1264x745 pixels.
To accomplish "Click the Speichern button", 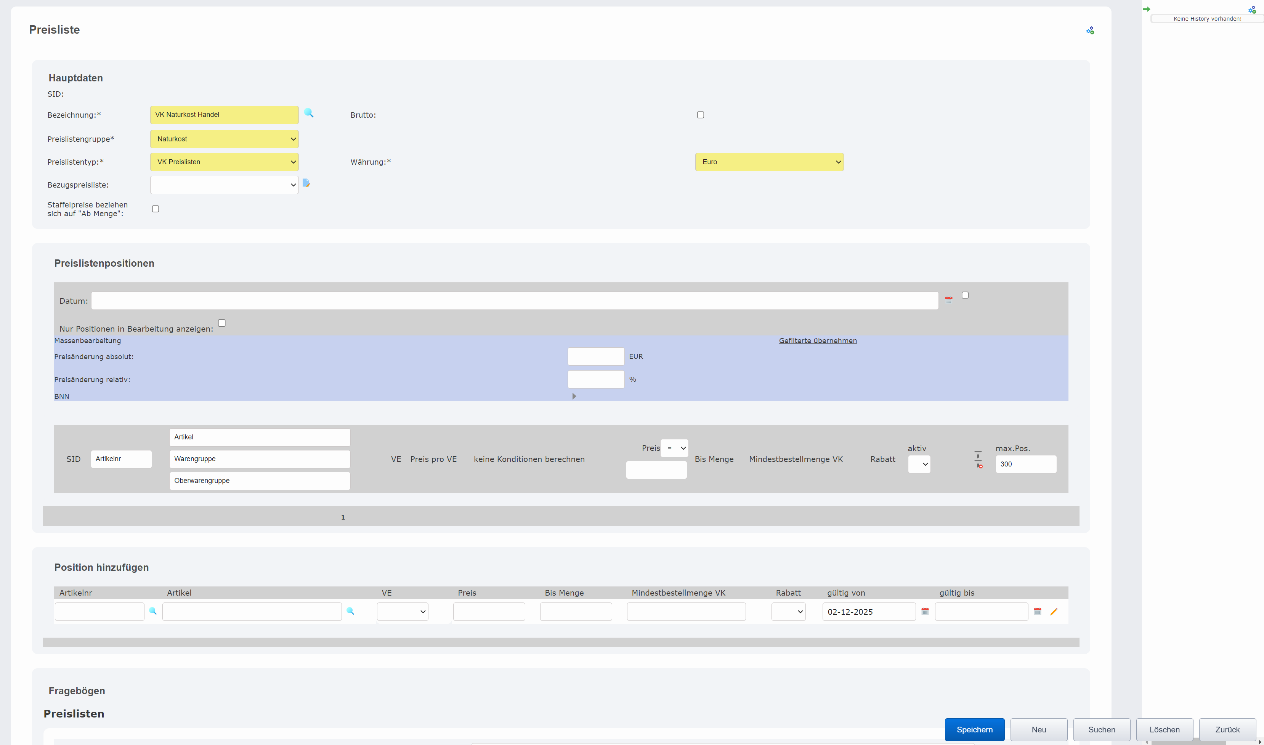I will (974, 730).
